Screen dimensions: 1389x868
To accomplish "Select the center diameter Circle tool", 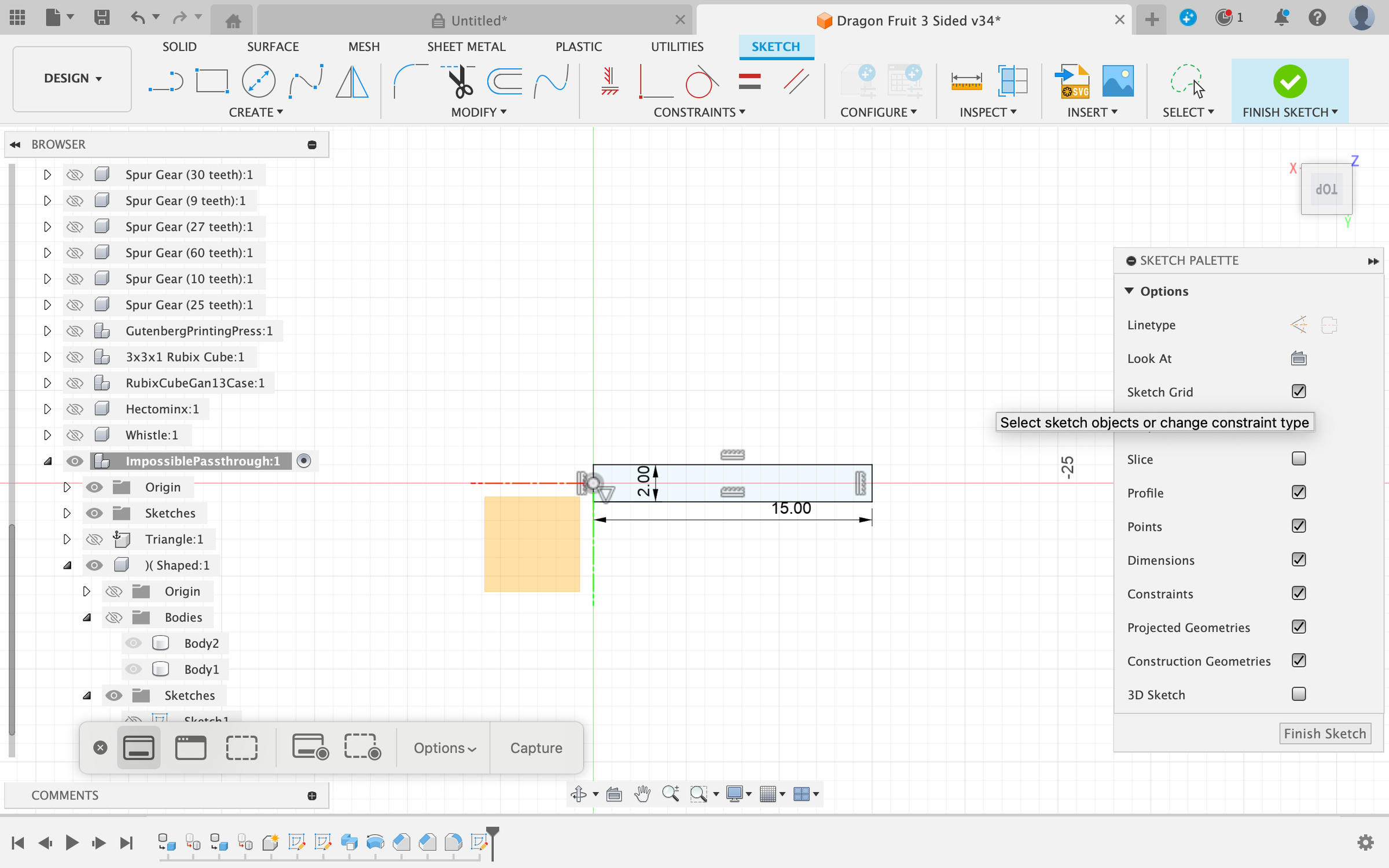I will 258,82.
